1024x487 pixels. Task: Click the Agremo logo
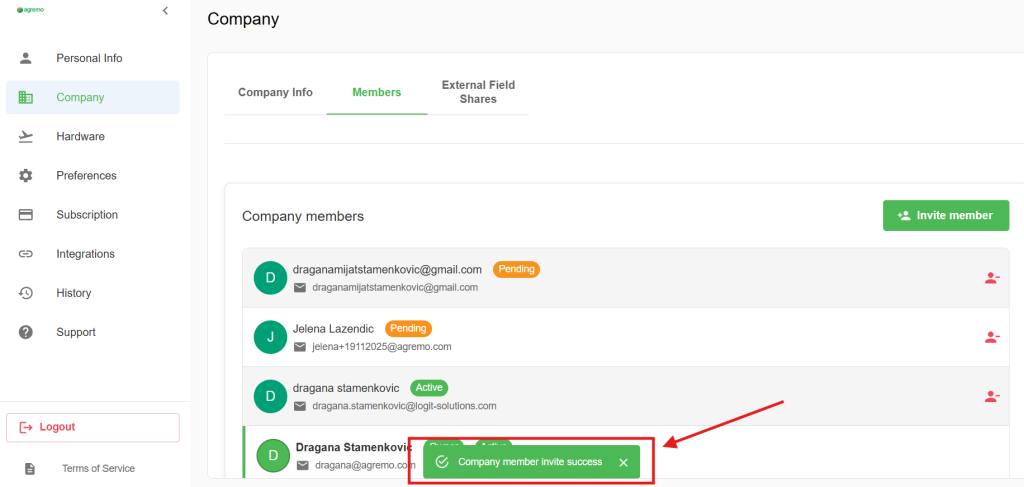pos(30,10)
